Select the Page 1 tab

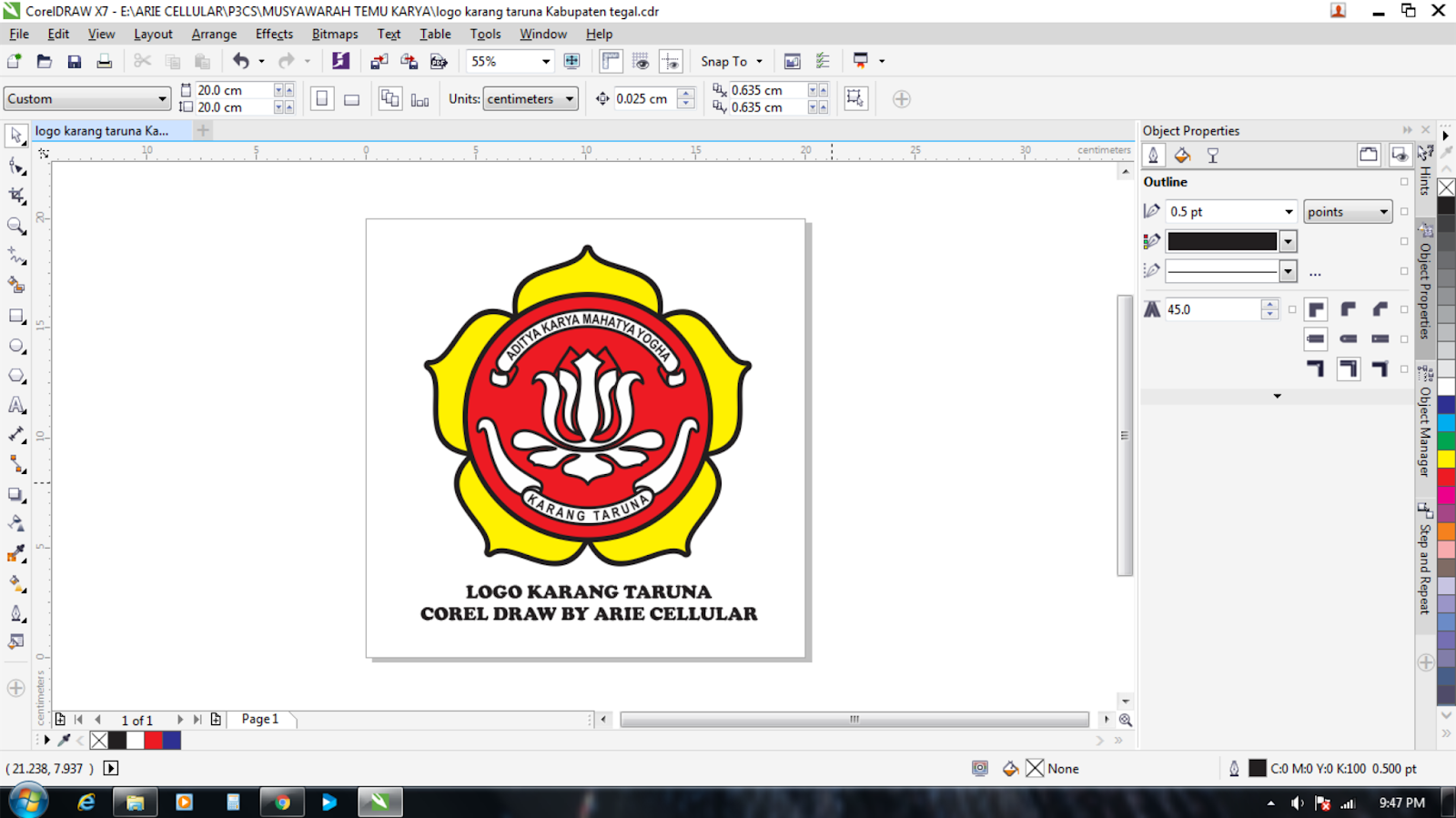[260, 719]
